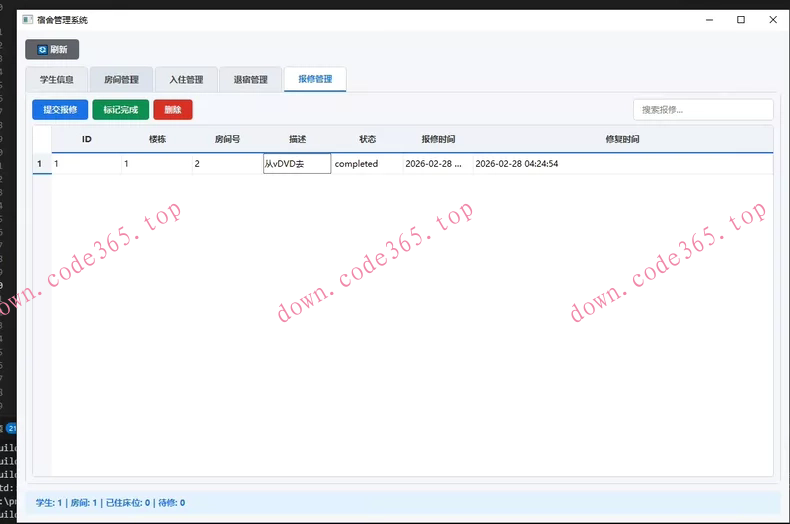
Task: Click the truncated 2026-02-28 ... 报修时间 cell
Action: point(438,164)
